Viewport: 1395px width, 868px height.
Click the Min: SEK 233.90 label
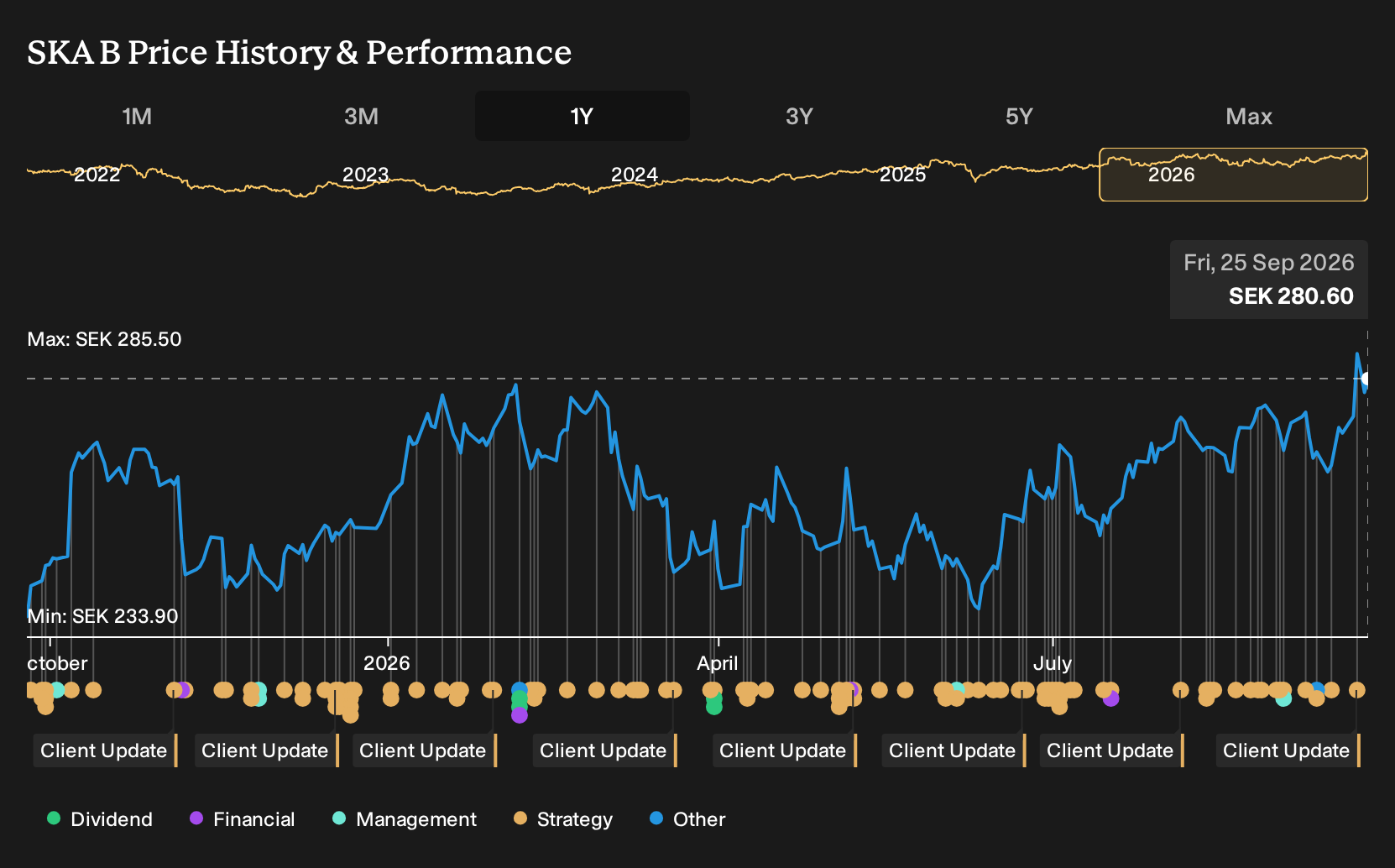(x=102, y=616)
